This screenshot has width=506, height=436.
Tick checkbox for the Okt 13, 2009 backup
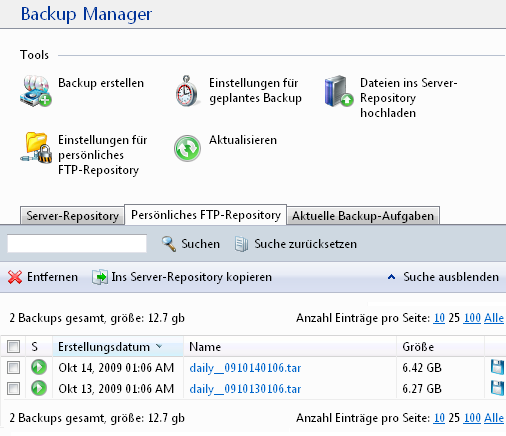click(x=13, y=389)
